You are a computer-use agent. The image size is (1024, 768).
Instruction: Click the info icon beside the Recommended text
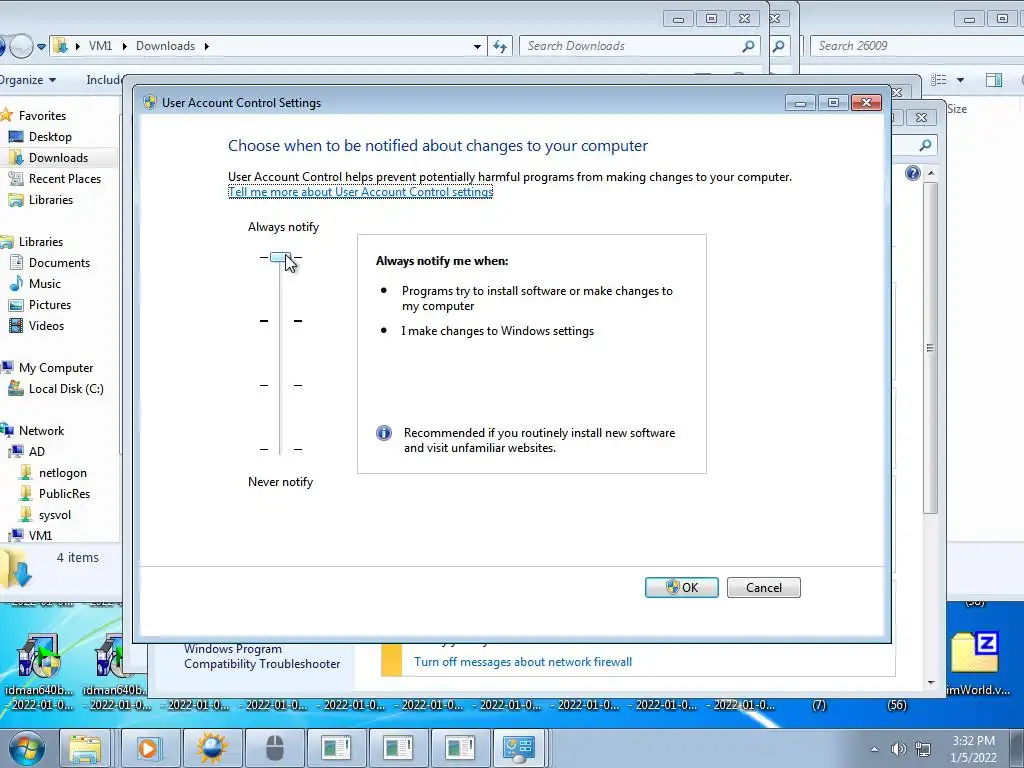point(384,433)
